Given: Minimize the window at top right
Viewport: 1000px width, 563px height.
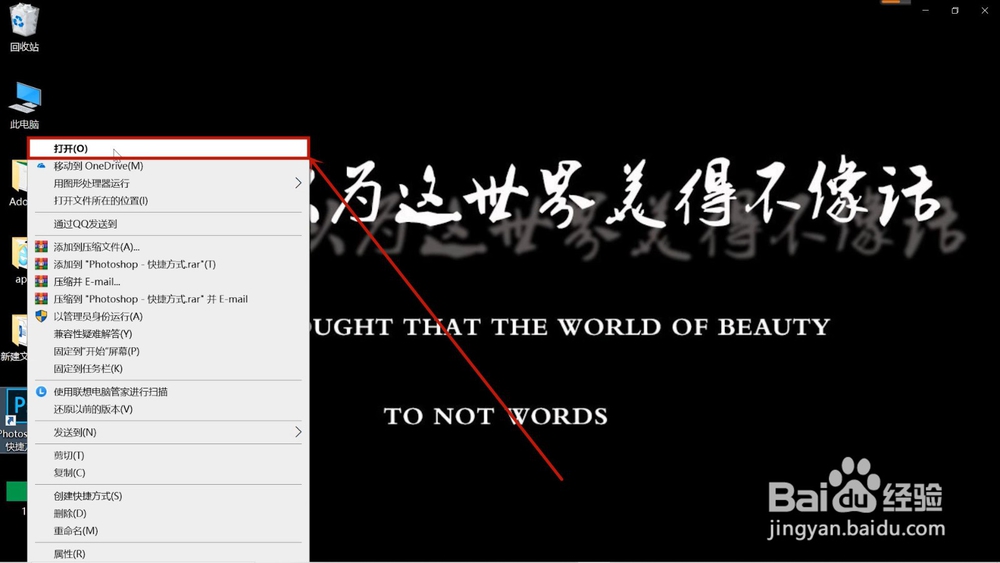Looking at the screenshot, I should pos(925,10).
